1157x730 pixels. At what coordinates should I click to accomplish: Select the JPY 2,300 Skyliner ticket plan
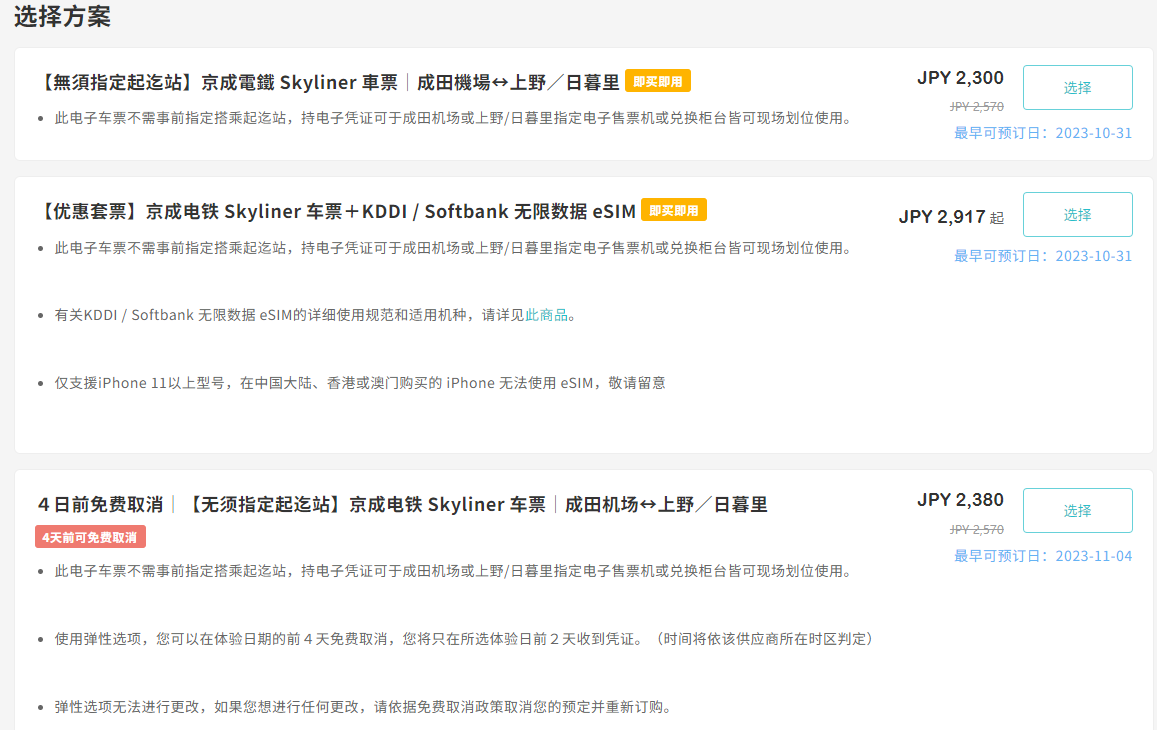(1077, 87)
